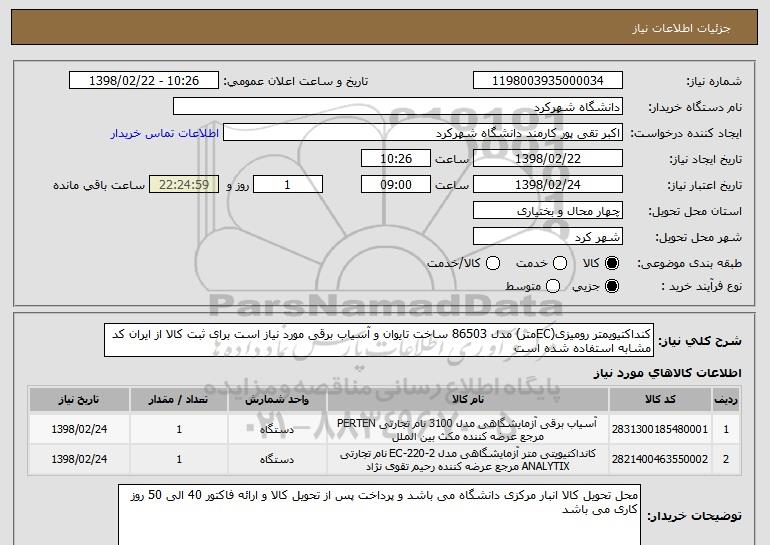Image resolution: width=770 pixels, height=545 pixels.
Task: Click the نام کالا column header
Action: click(468, 400)
